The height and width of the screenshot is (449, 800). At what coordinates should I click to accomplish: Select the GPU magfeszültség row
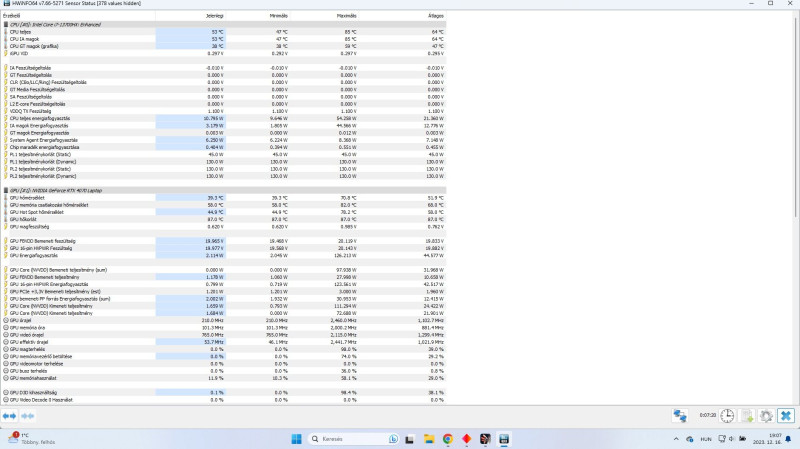click(223, 227)
